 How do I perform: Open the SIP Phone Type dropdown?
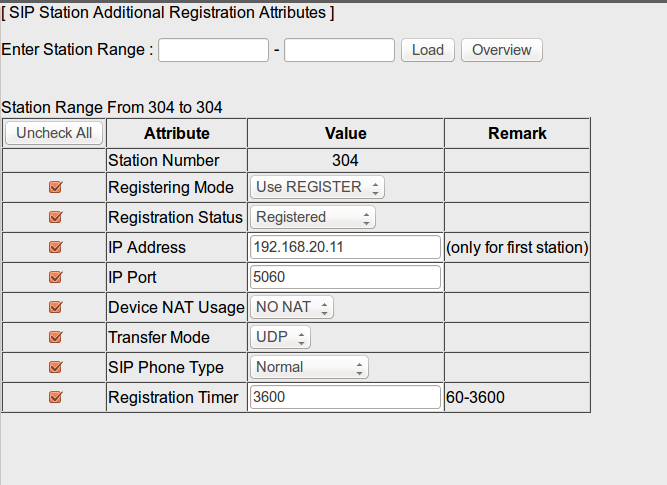tap(309, 367)
